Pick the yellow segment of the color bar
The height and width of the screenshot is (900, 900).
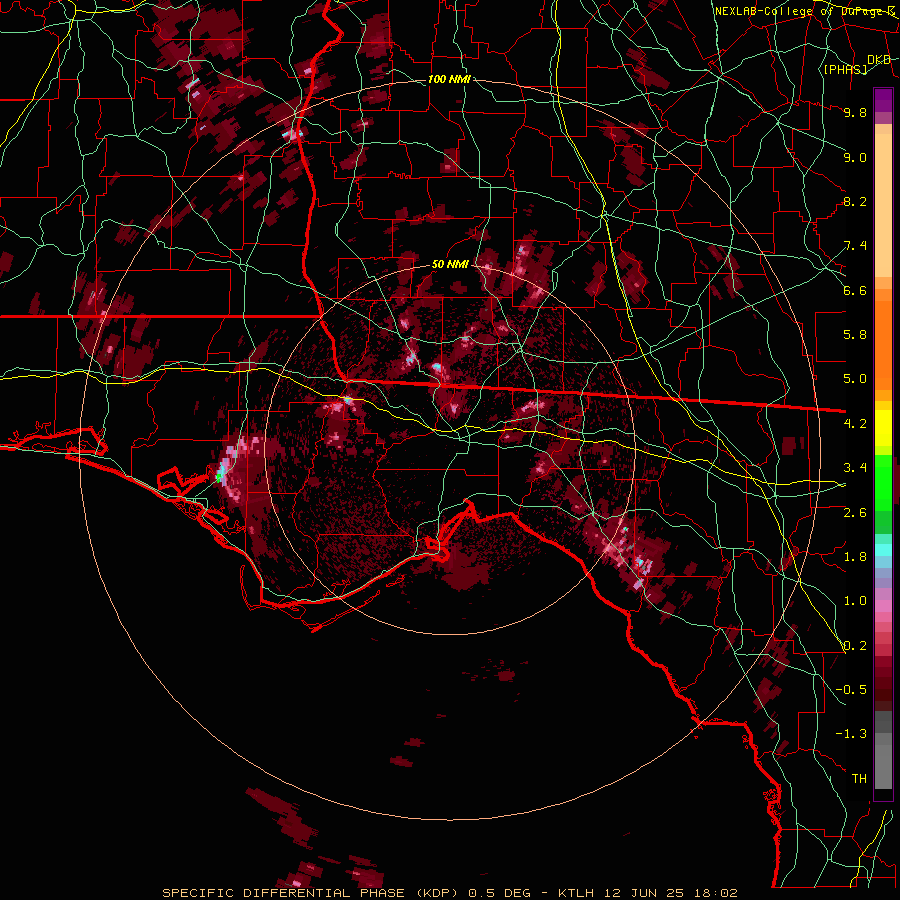(883, 428)
